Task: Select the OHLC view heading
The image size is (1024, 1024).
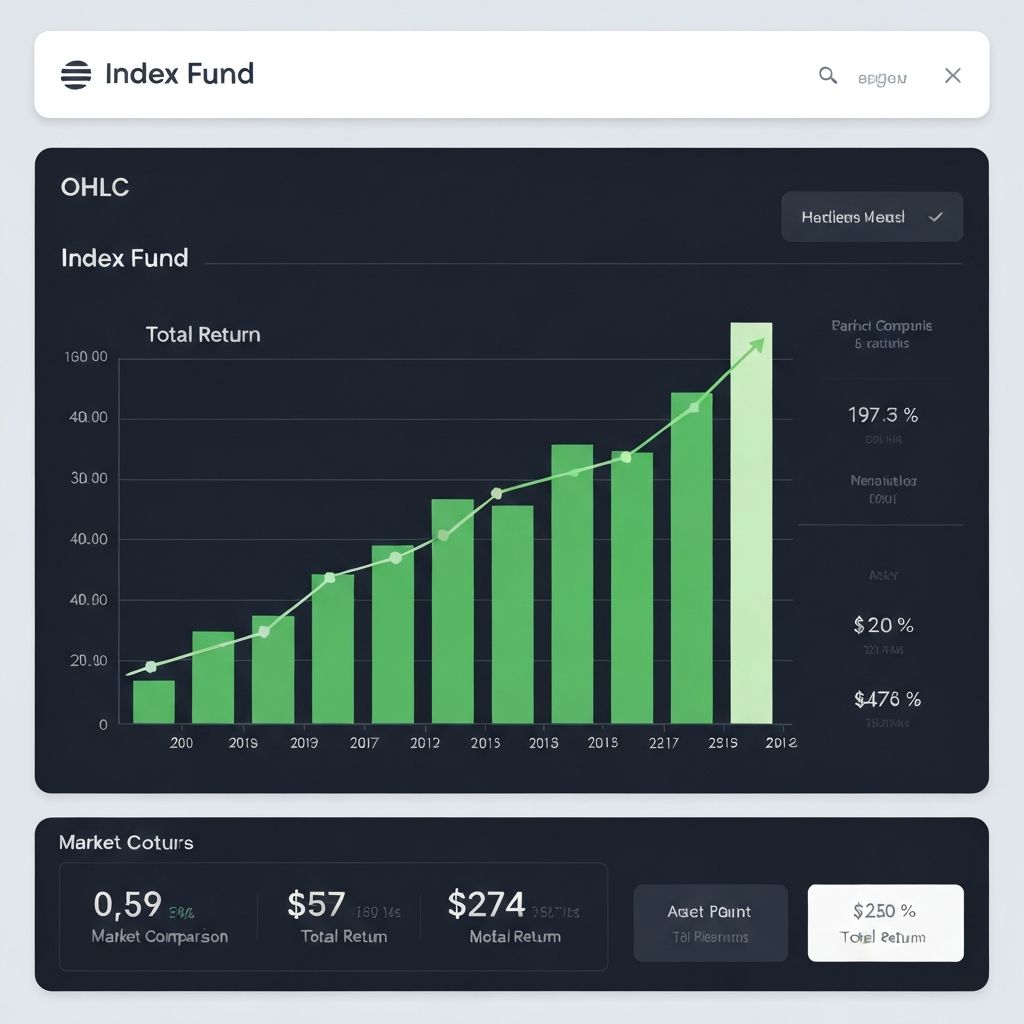Action: coord(94,187)
